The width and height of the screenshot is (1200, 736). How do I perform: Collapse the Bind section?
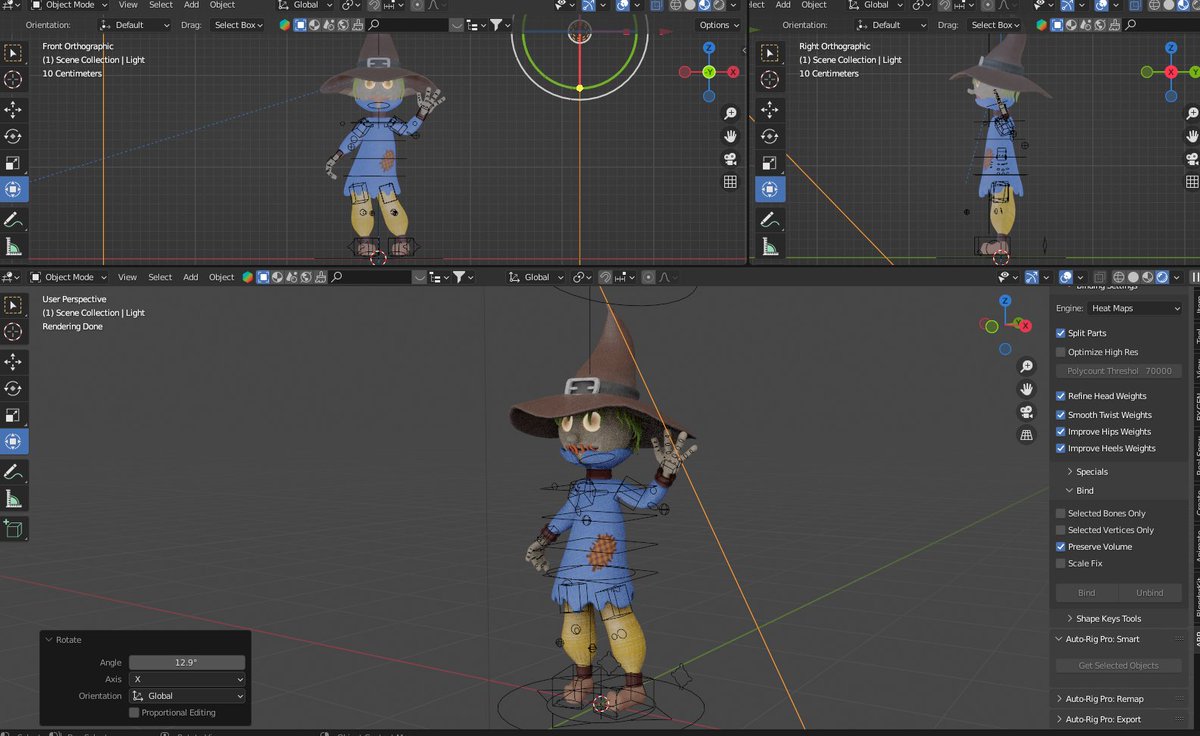click(x=1080, y=491)
